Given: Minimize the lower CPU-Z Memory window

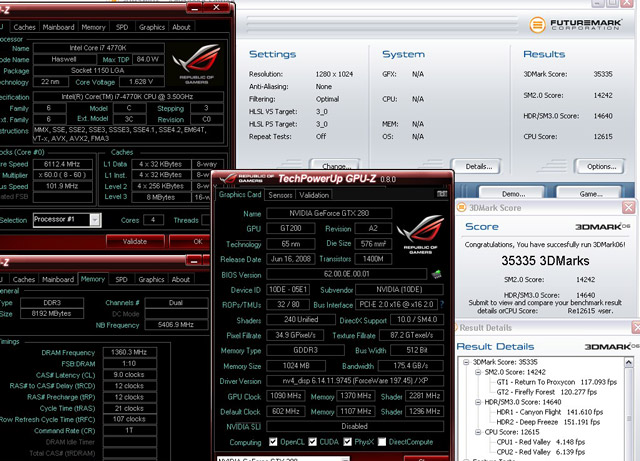Looking at the screenshot, I should click(194, 261).
